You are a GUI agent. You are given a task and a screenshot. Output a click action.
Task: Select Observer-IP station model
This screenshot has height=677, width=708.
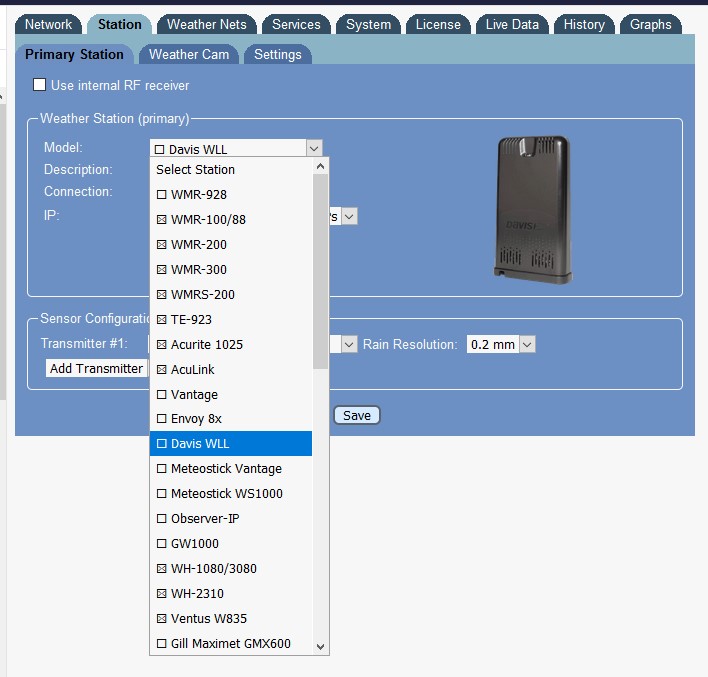(x=231, y=518)
